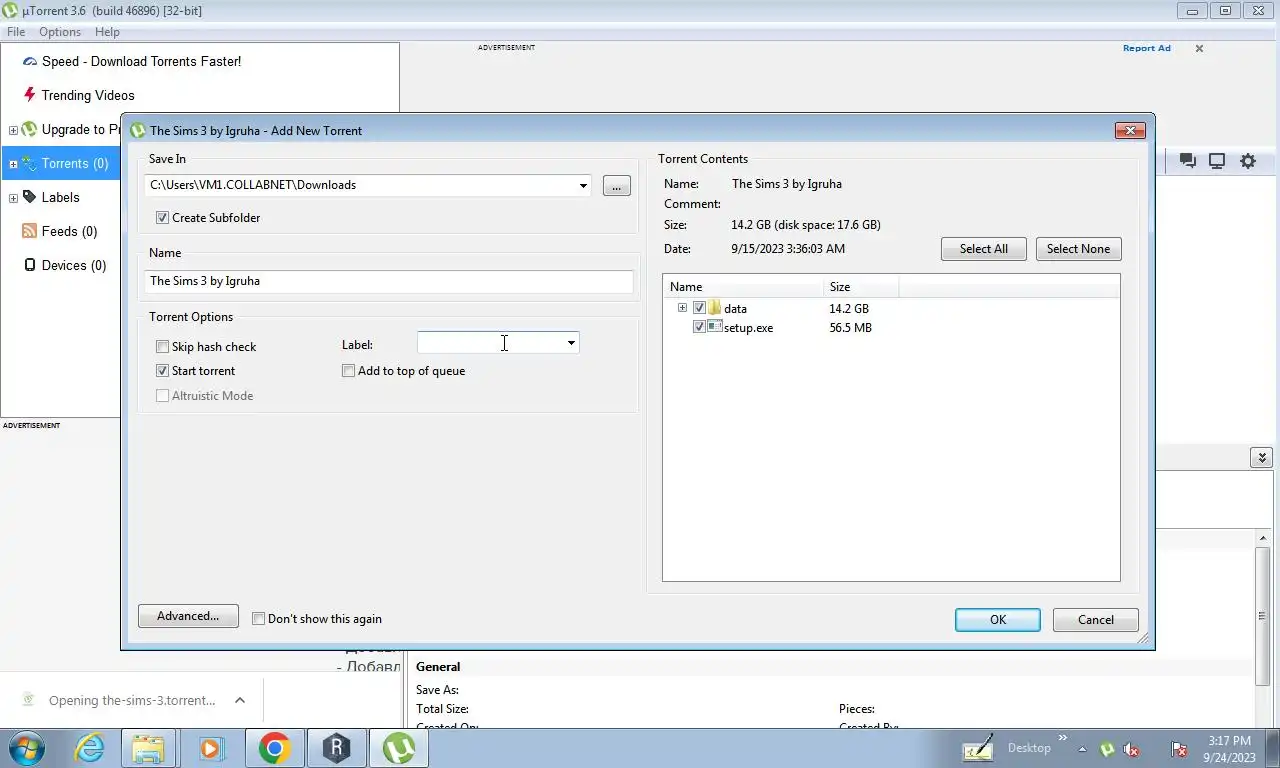Click the Upgrade to Pro uTorrent icon
1280x768 pixels.
pos(29,129)
